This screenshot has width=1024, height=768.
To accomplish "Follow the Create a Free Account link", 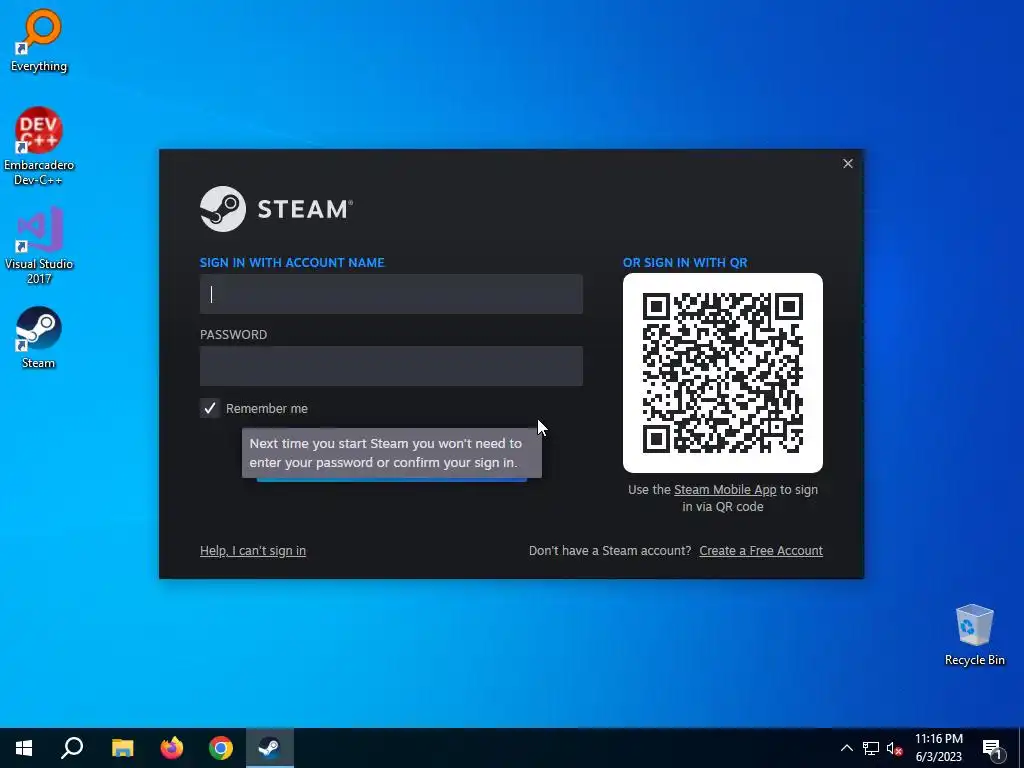I will pos(761,551).
